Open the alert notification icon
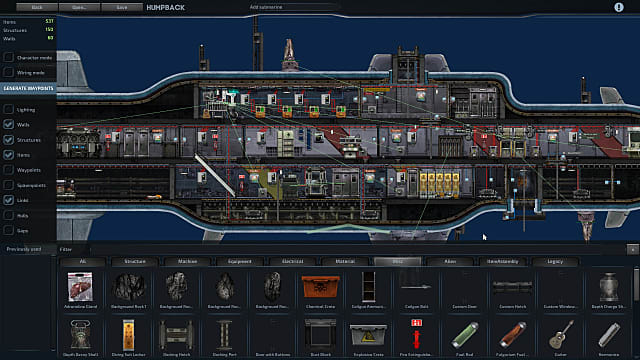 619,7
